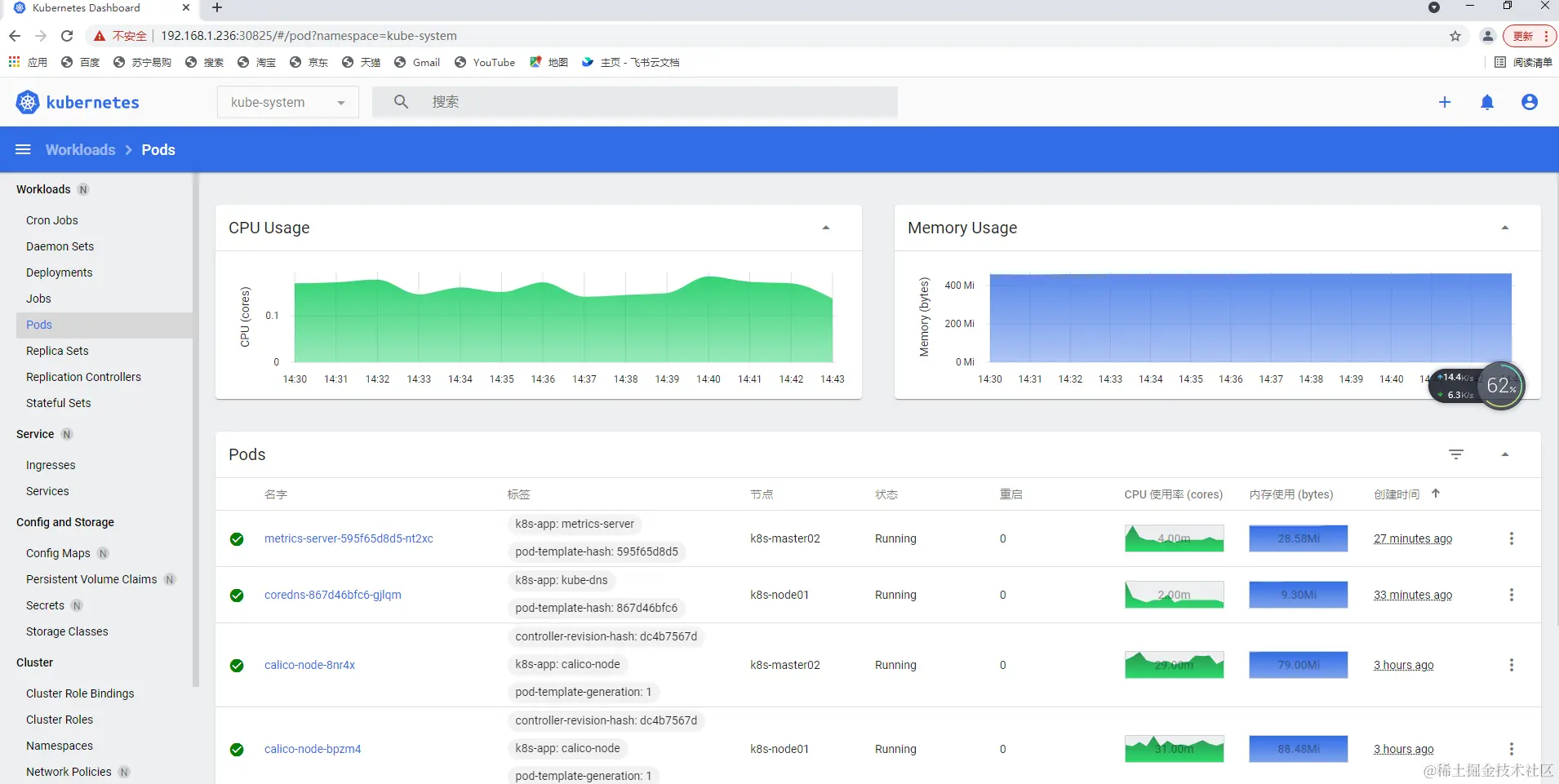The height and width of the screenshot is (784, 1559).
Task: Open actions menu for calico-node-bpzm4
Action: coord(1512,749)
